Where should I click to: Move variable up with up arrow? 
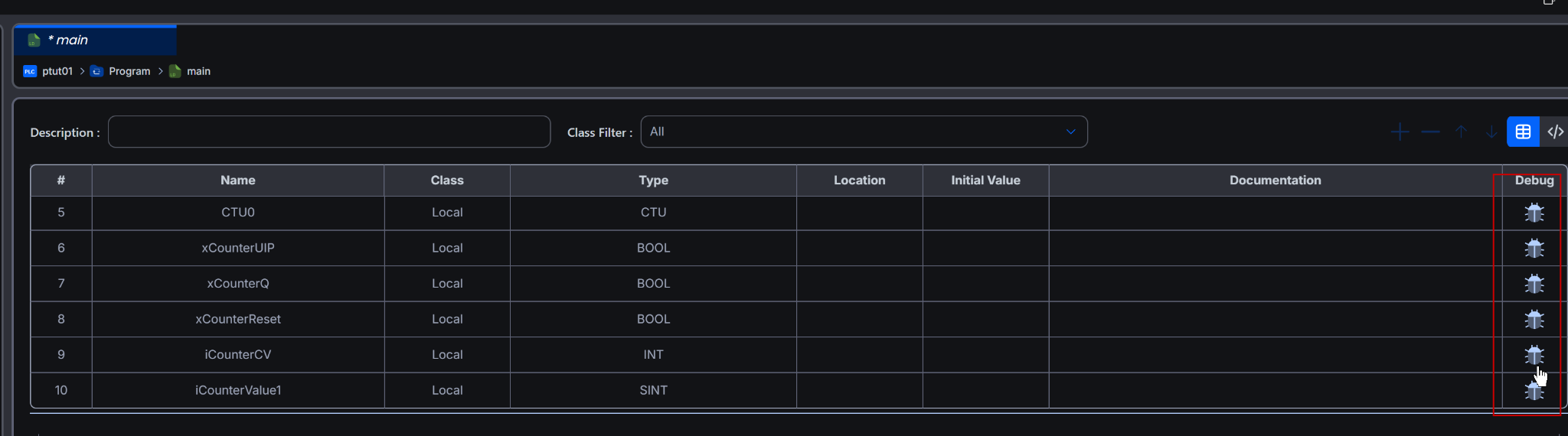[x=1461, y=132]
